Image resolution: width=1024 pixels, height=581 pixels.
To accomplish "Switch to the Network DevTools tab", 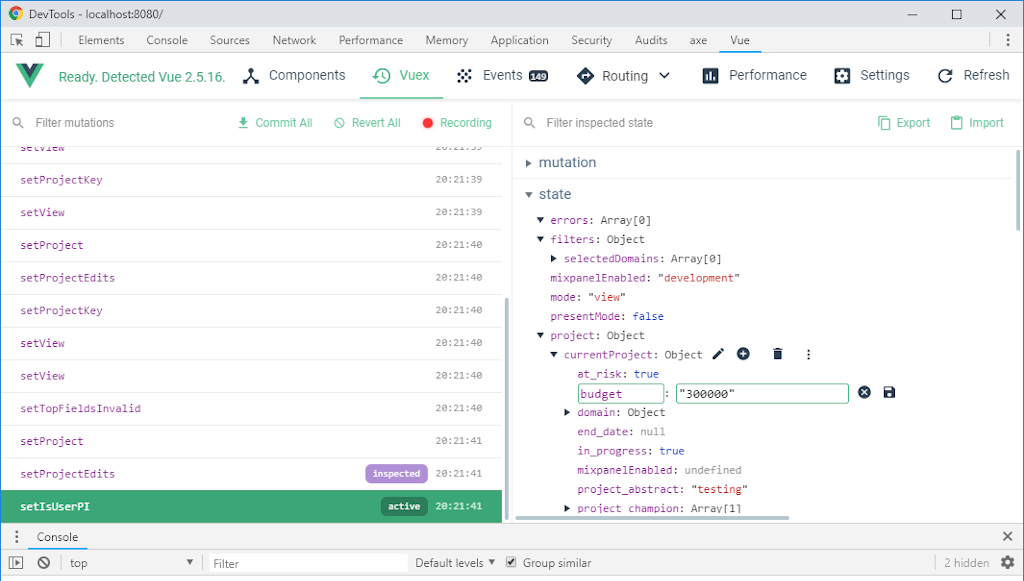I will (x=294, y=40).
